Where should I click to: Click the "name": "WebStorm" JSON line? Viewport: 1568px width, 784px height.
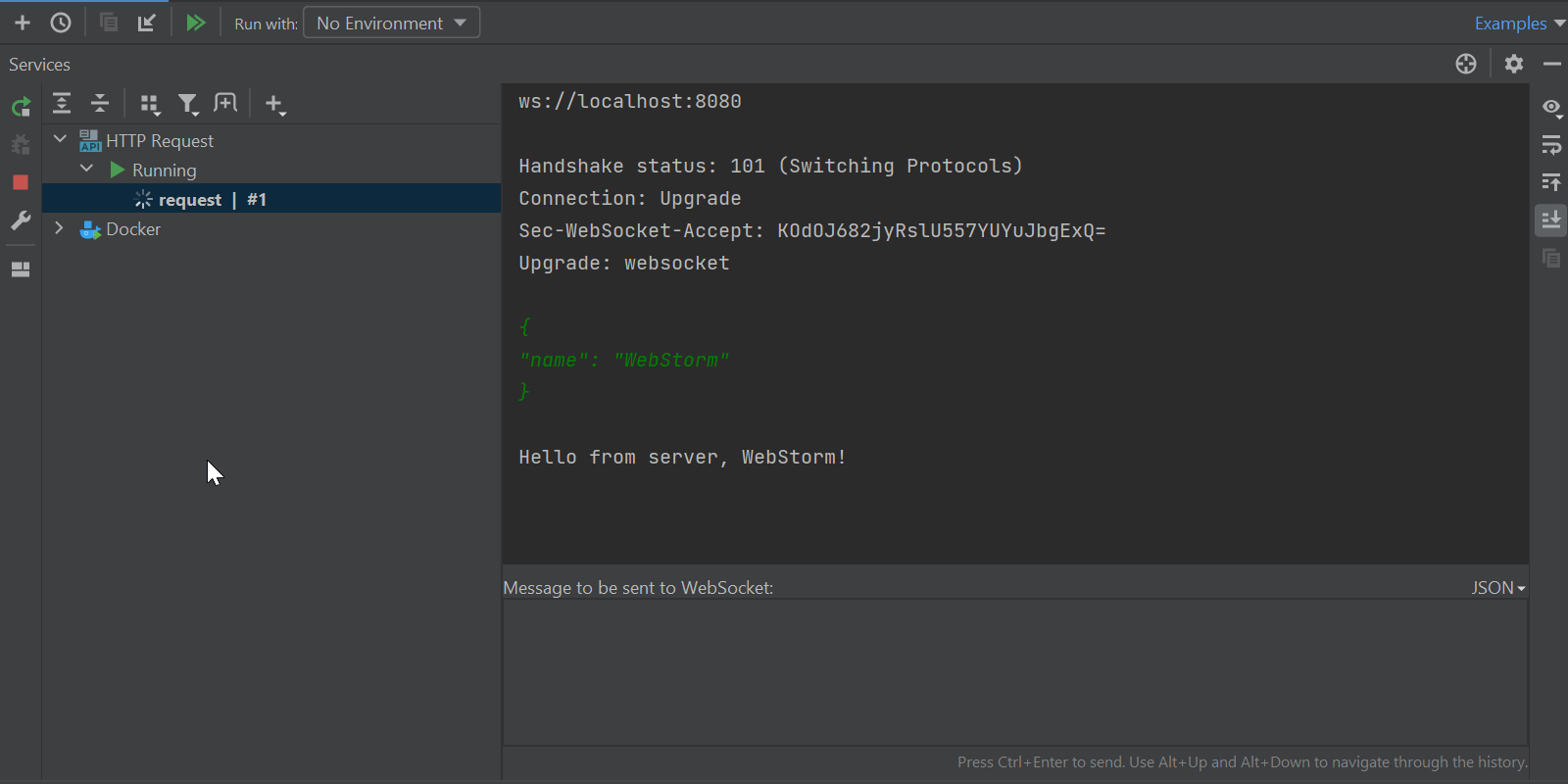tap(624, 360)
